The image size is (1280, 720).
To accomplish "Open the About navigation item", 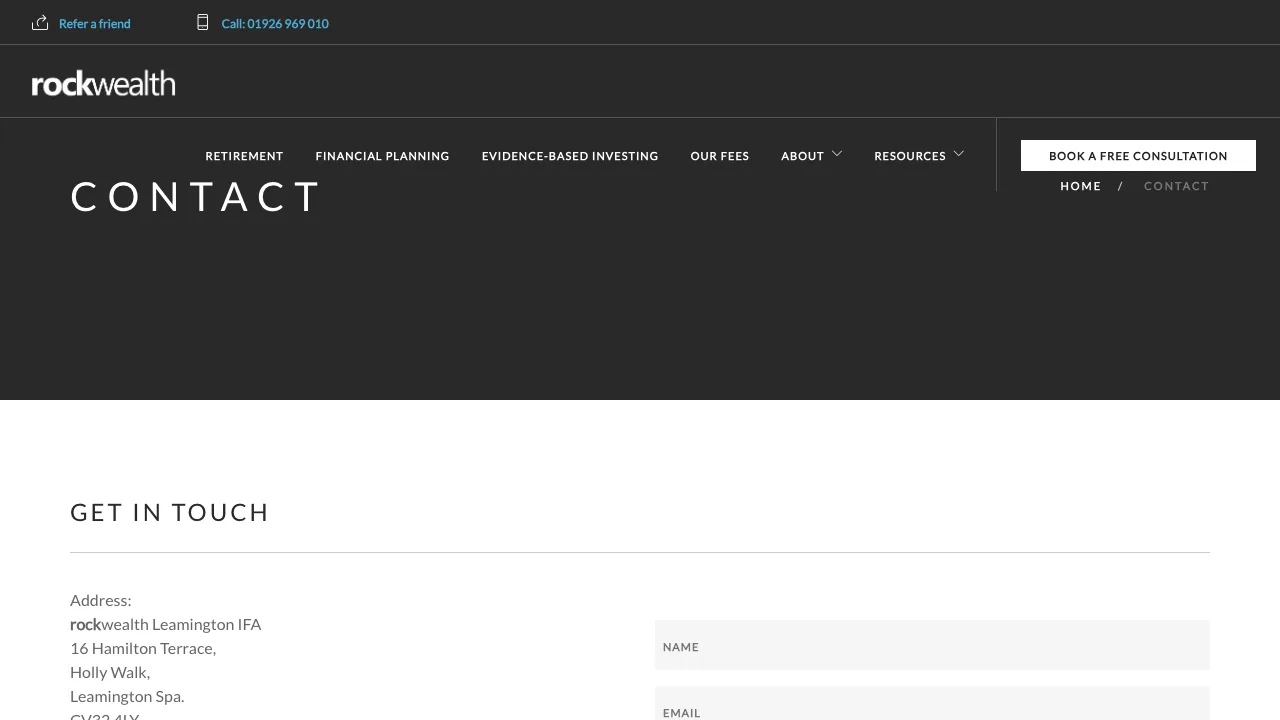I will coord(802,156).
